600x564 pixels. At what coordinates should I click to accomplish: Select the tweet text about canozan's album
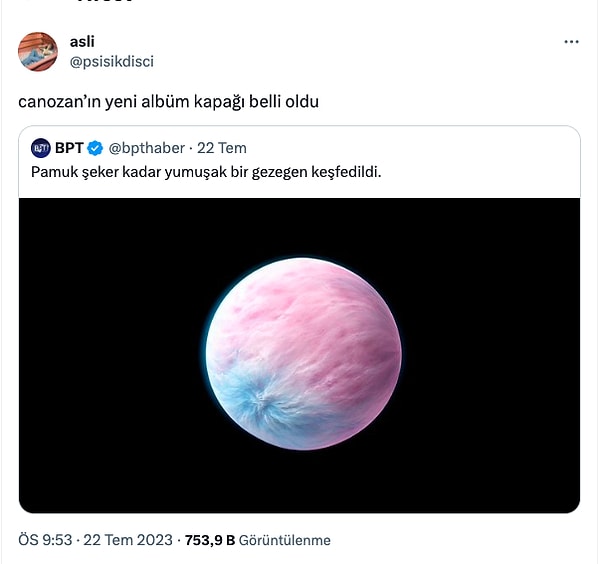pos(168,102)
